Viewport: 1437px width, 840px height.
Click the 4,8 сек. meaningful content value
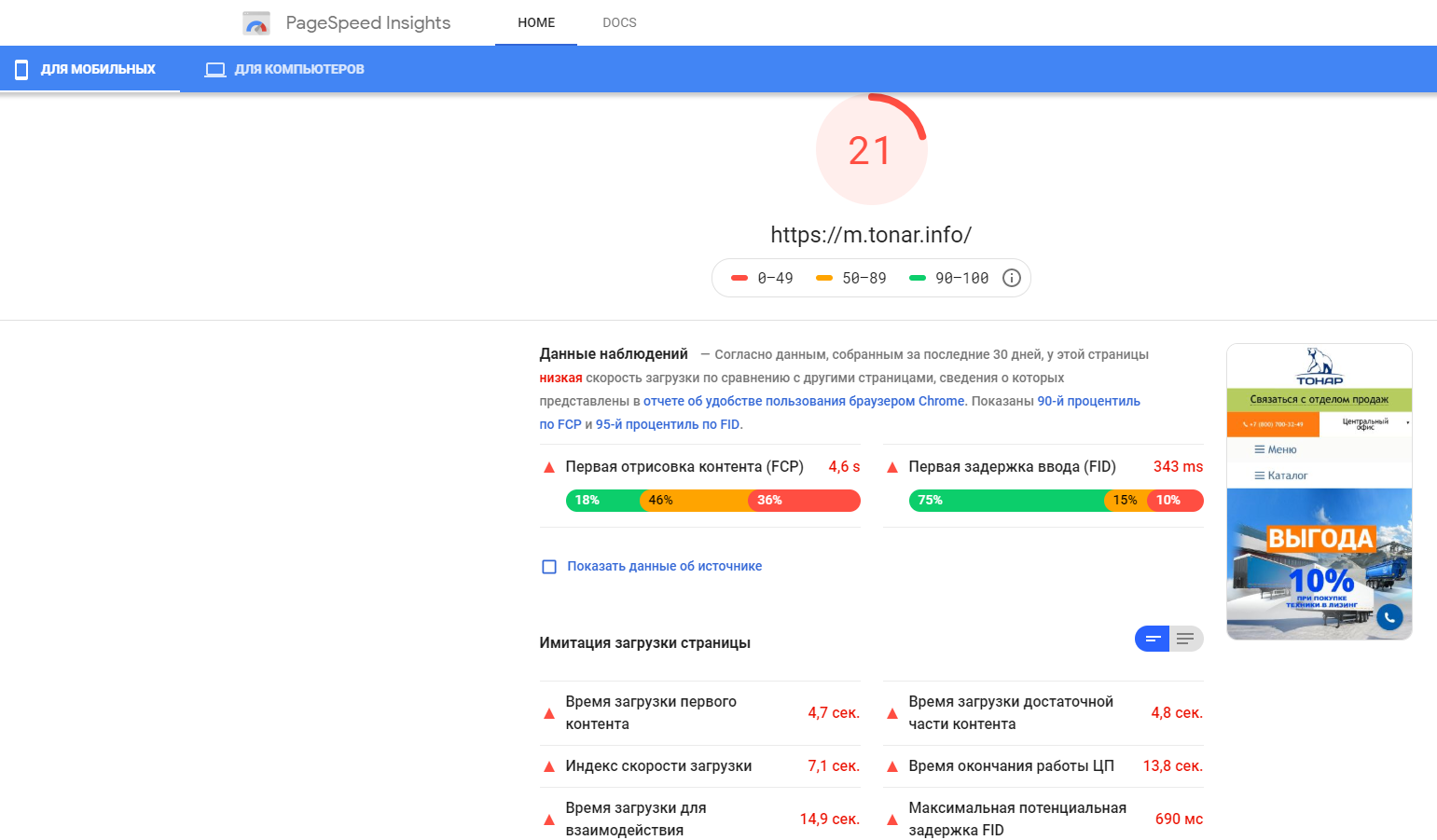pos(1177,713)
